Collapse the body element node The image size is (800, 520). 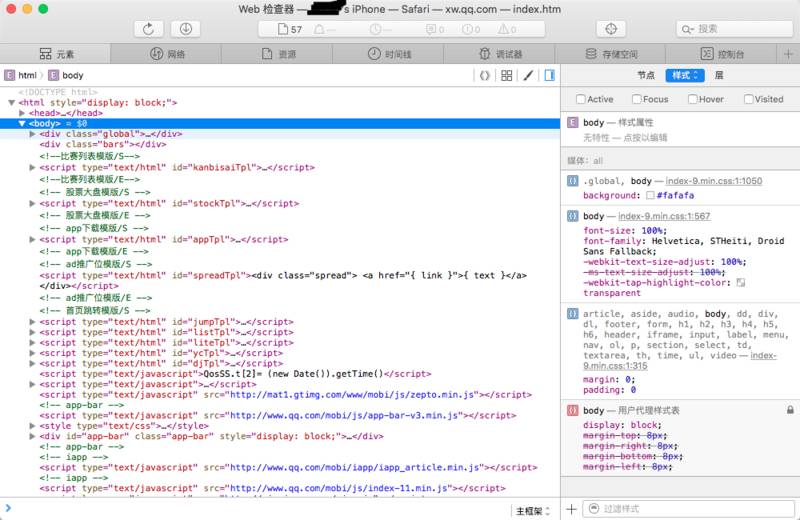(x=22, y=123)
